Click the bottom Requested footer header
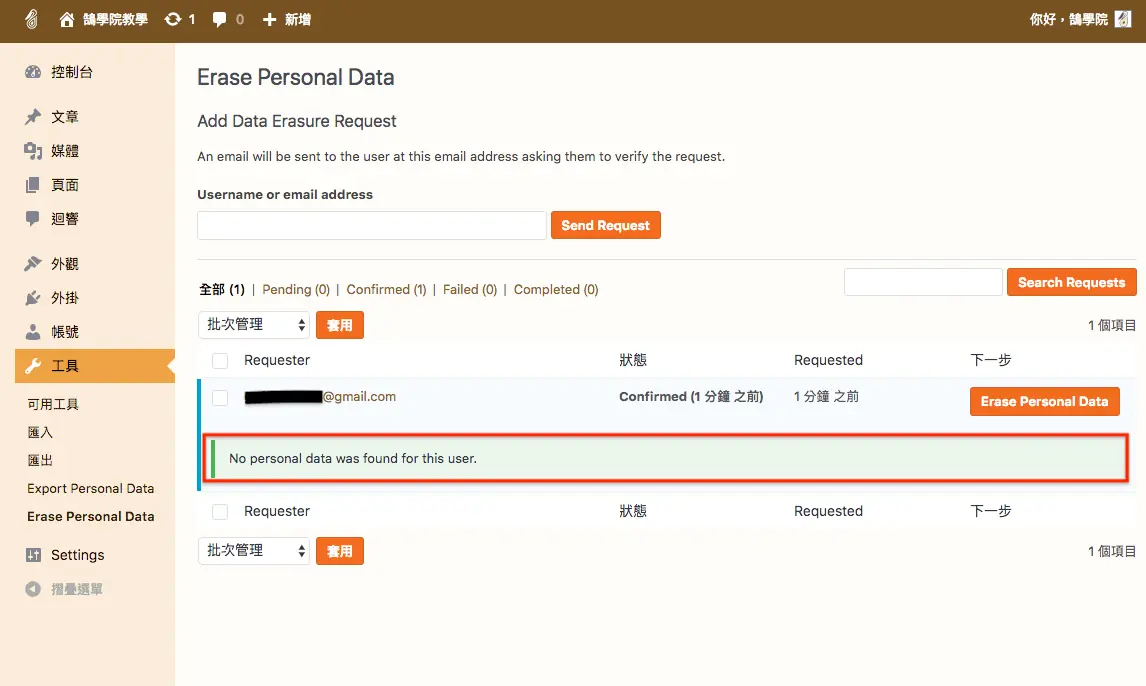1146x686 pixels. pos(828,511)
